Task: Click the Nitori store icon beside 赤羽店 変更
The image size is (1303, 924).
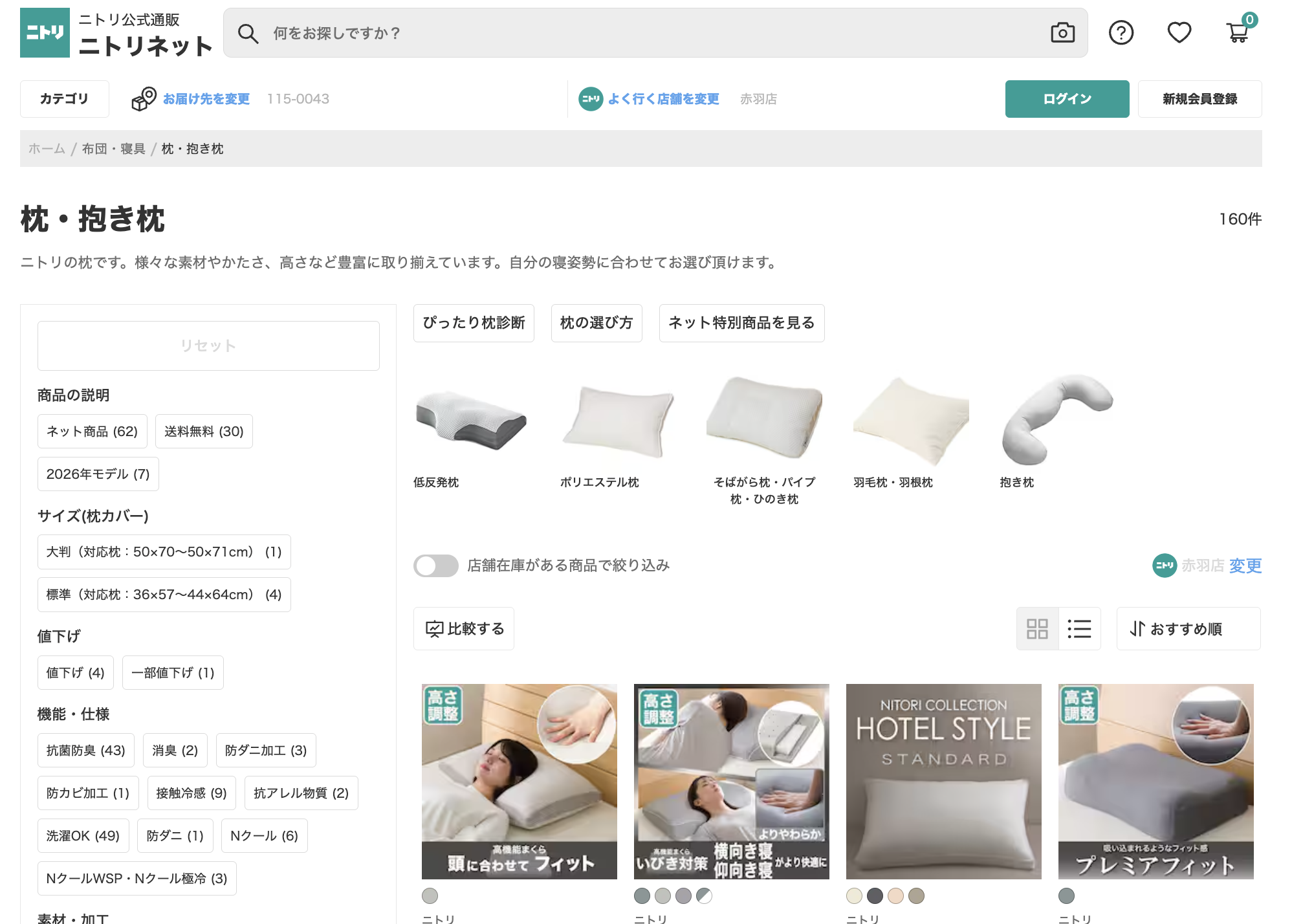Action: (1165, 566)
